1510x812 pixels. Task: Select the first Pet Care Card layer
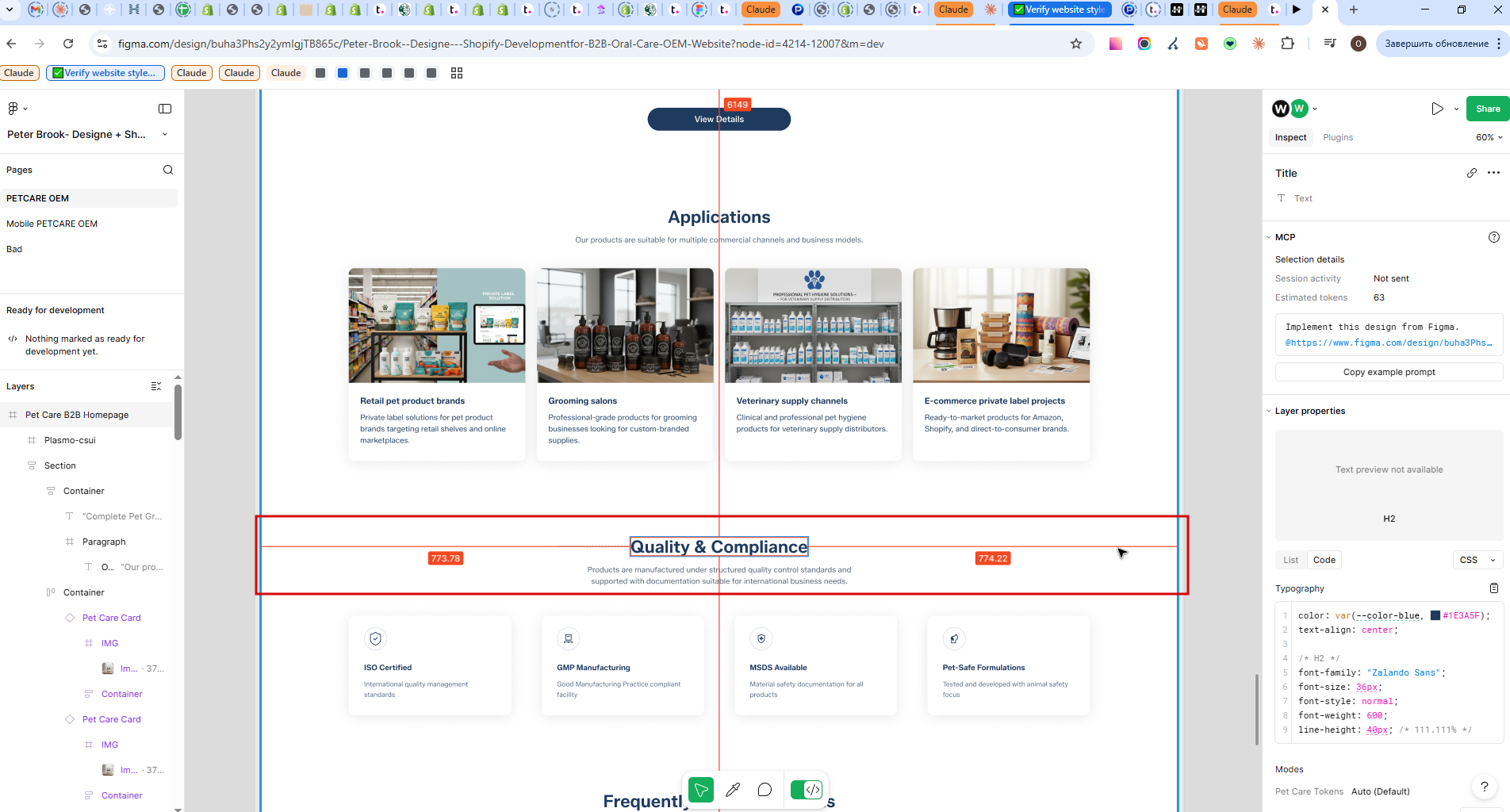[x=86, y=618]
